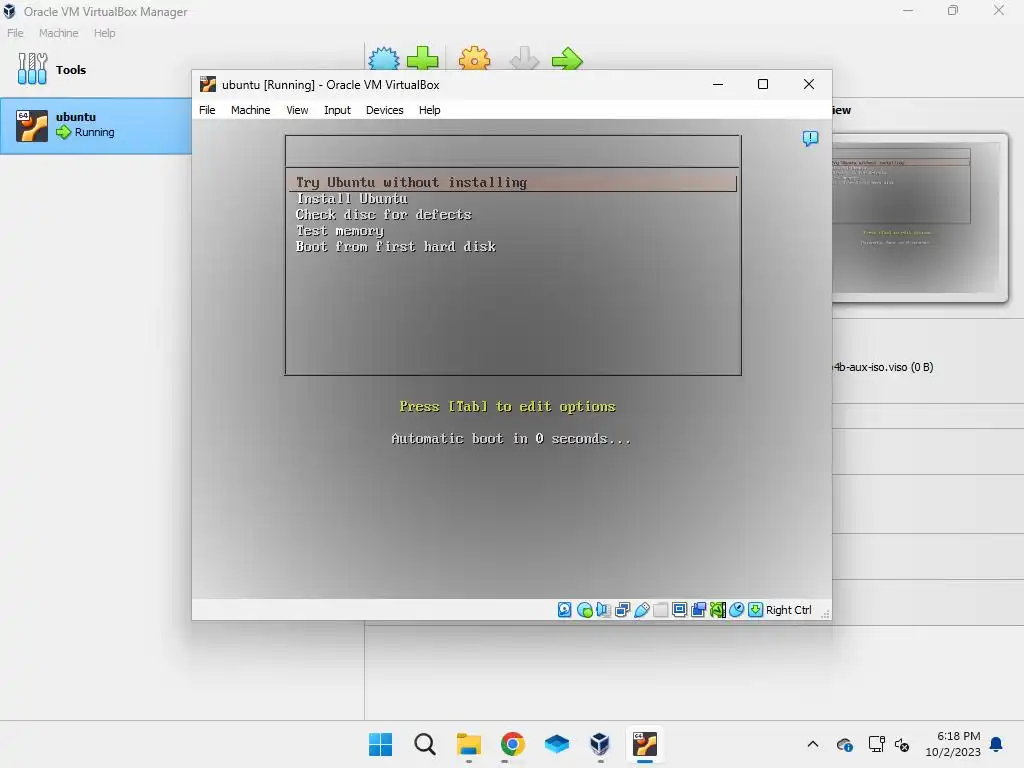Click the optical drive status icon
The height and width of the screenshot is (768, 1024).
point(584,610)
